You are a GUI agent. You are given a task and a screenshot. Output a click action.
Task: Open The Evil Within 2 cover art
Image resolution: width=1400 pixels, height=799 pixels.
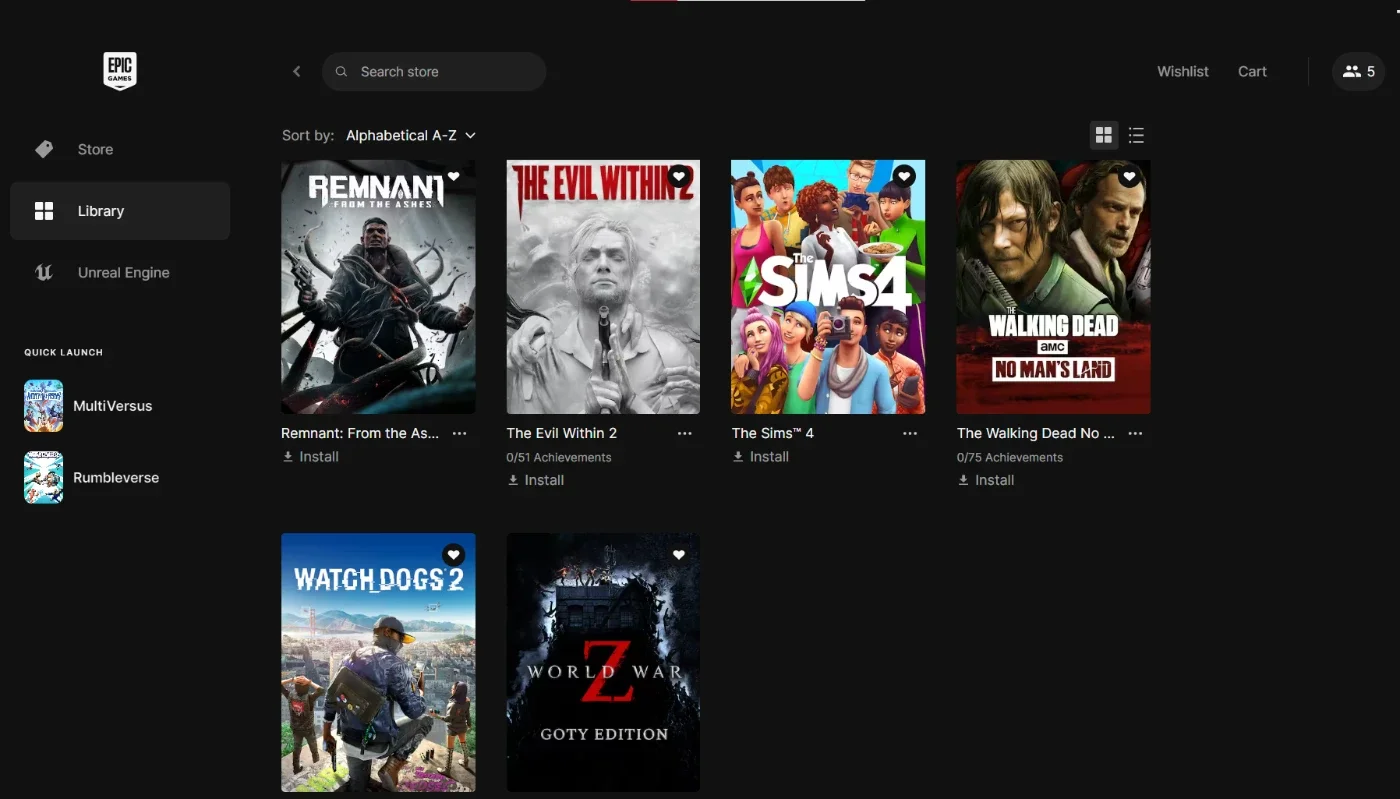[x=603, y=287]
